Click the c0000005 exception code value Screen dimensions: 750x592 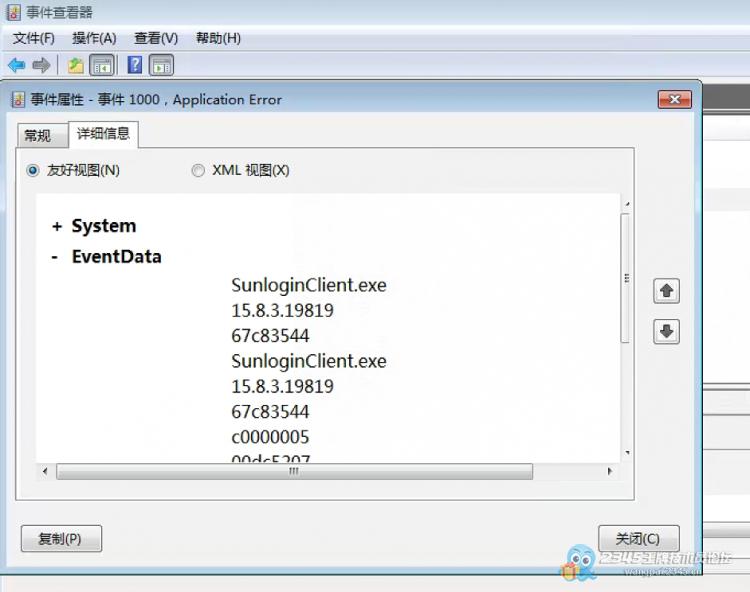[x=270, y=437]
